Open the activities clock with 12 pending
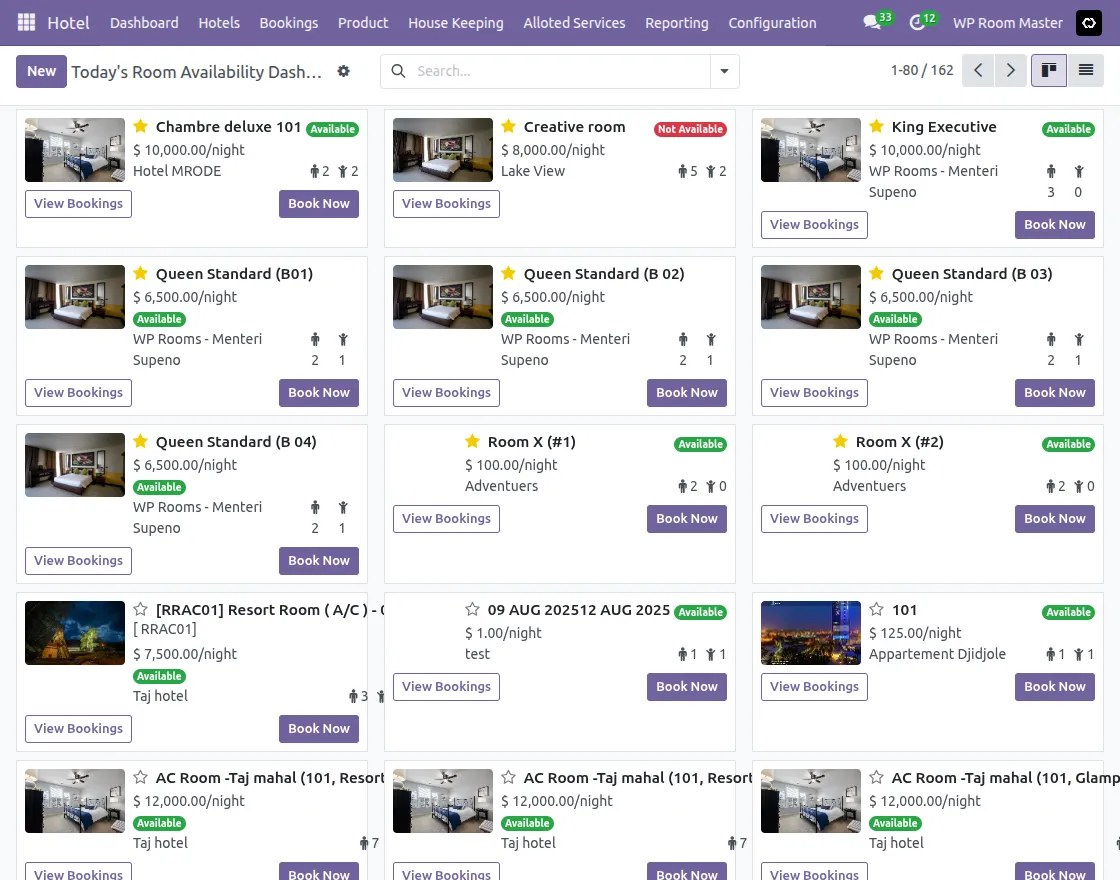The height and width of the screenshot is (880, 1120). click(x=917, y=22)
